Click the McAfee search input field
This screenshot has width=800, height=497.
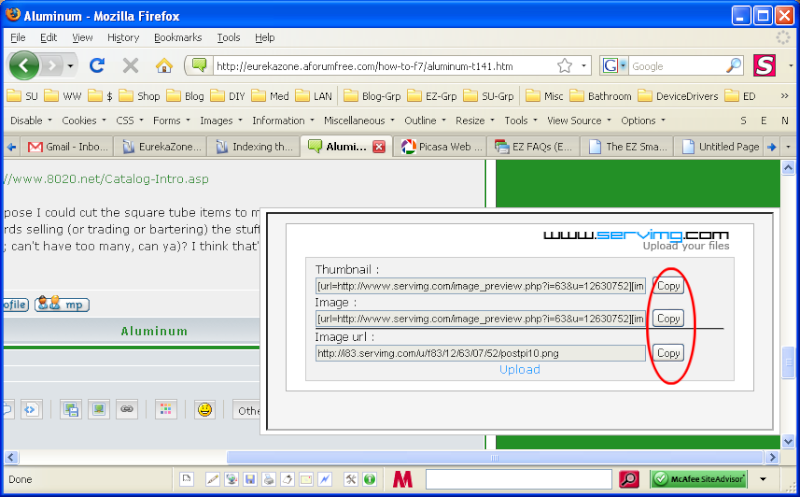pos(518,479)
